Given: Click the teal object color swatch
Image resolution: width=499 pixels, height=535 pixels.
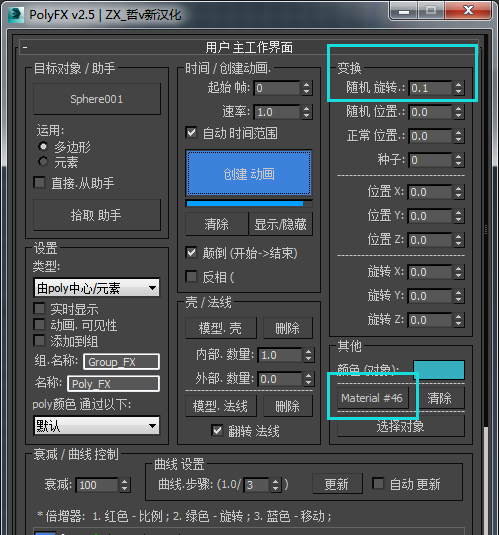Looking at the screenshot, I should click(x=439, y=370).
